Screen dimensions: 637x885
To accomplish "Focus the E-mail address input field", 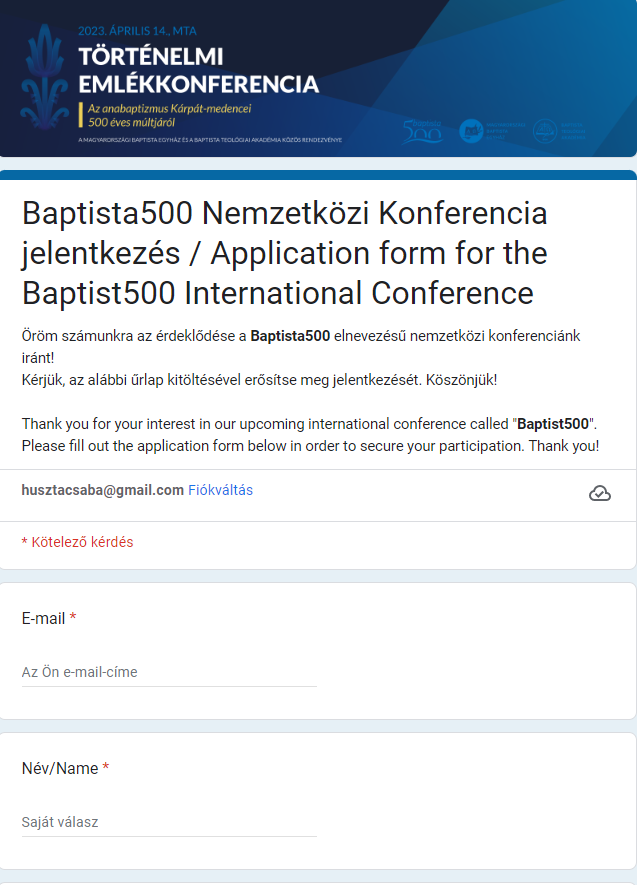I will tap(169, 672).
